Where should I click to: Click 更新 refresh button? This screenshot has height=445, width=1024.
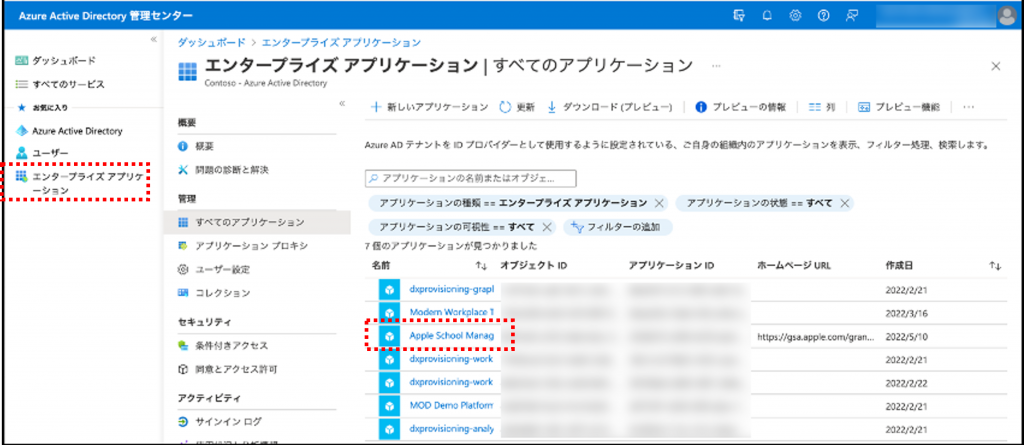click(517, 107)
